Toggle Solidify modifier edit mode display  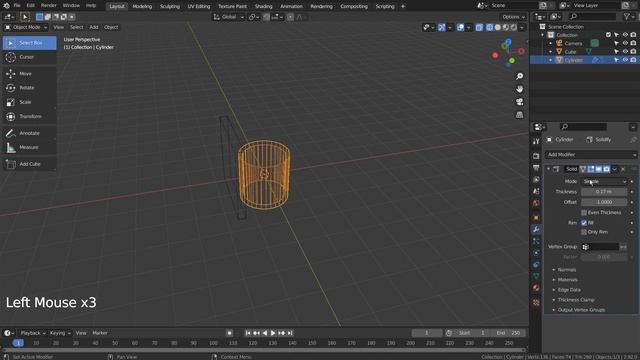pos(591,169)
